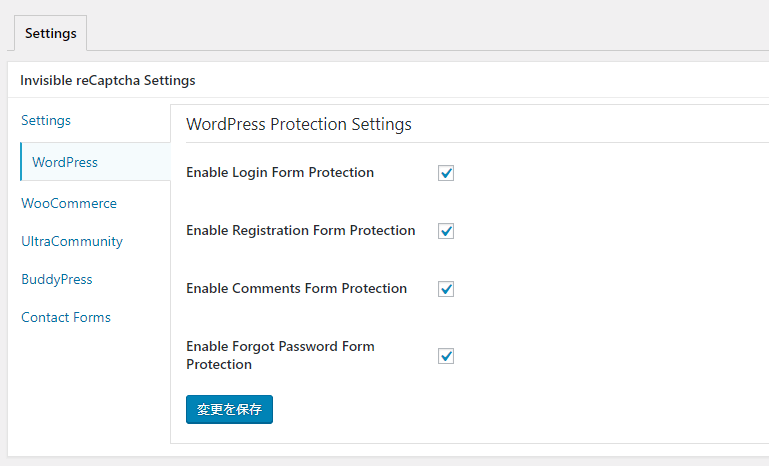Disable the Login Form Protection checkbox
This screenshot has width=769, height=466.
pos(446,173)
